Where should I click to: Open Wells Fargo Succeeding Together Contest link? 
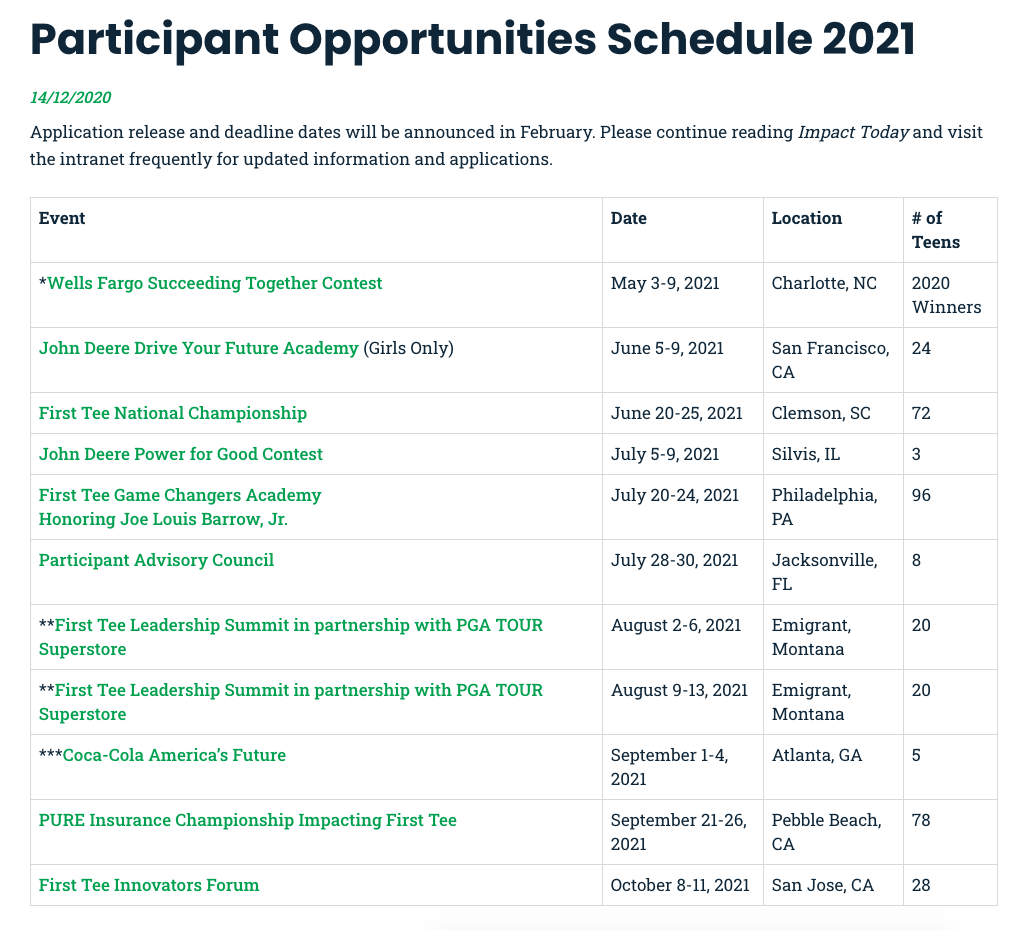tap(215, 283)
